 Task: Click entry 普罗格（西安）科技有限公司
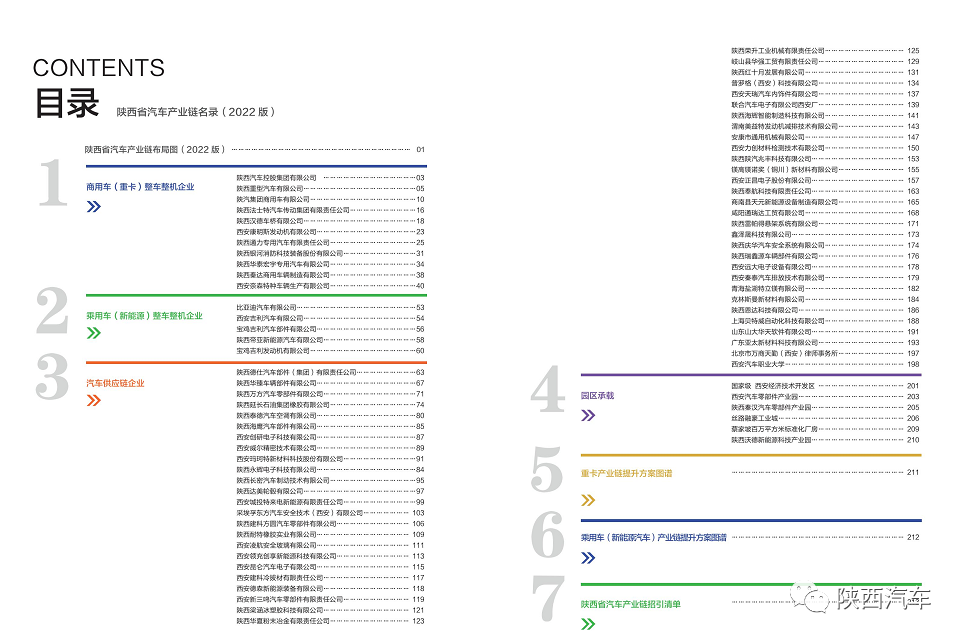pos(774,83)
